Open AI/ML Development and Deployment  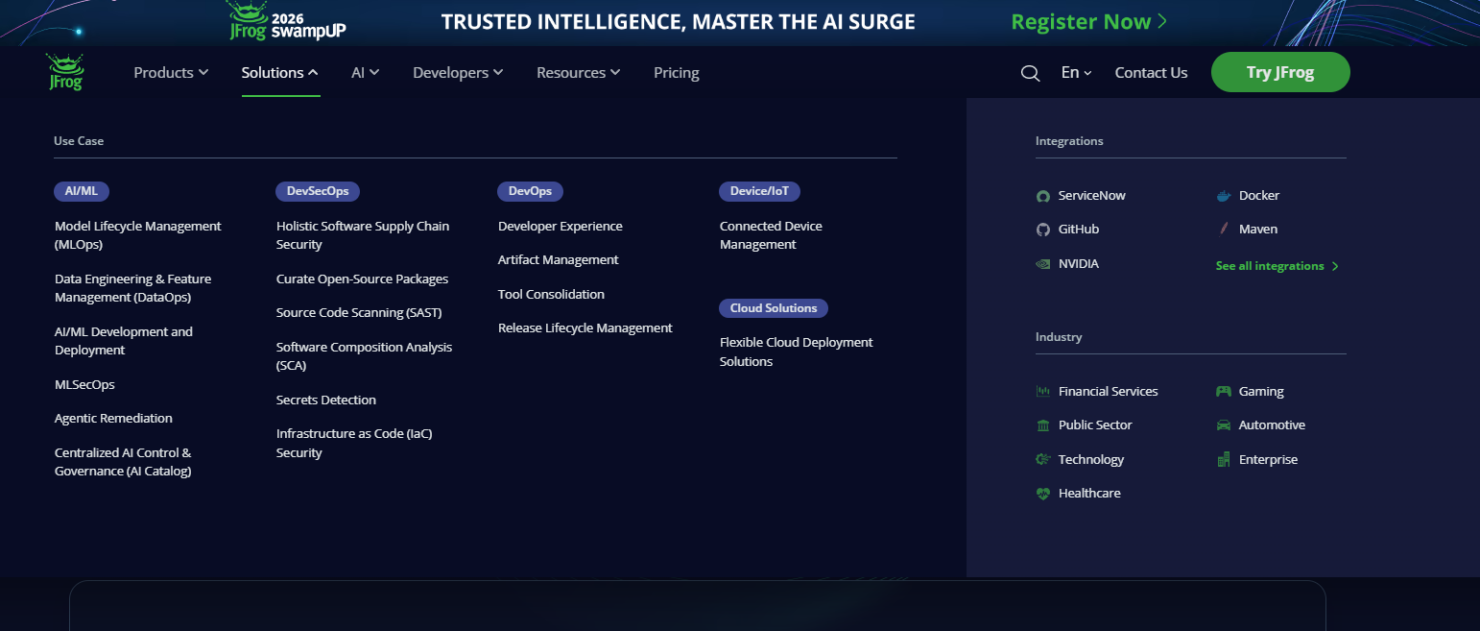(123, 341)
